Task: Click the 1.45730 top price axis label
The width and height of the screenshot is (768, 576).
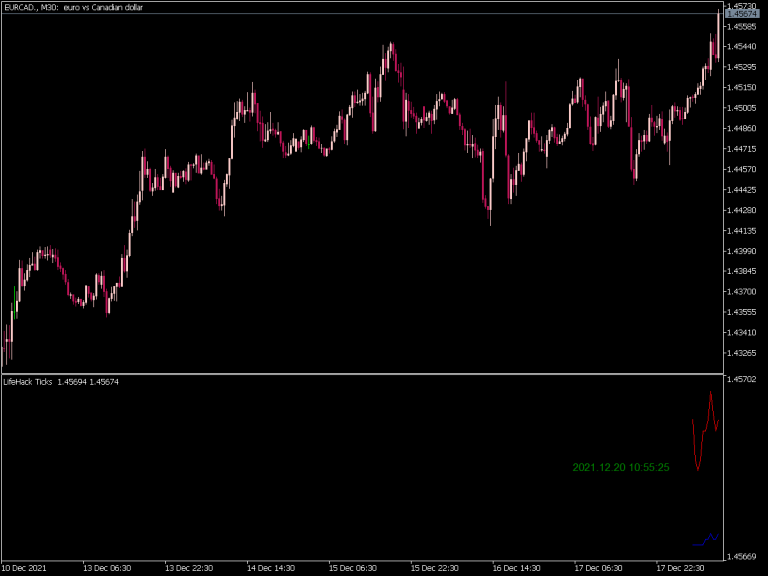Action: (744, 5)
